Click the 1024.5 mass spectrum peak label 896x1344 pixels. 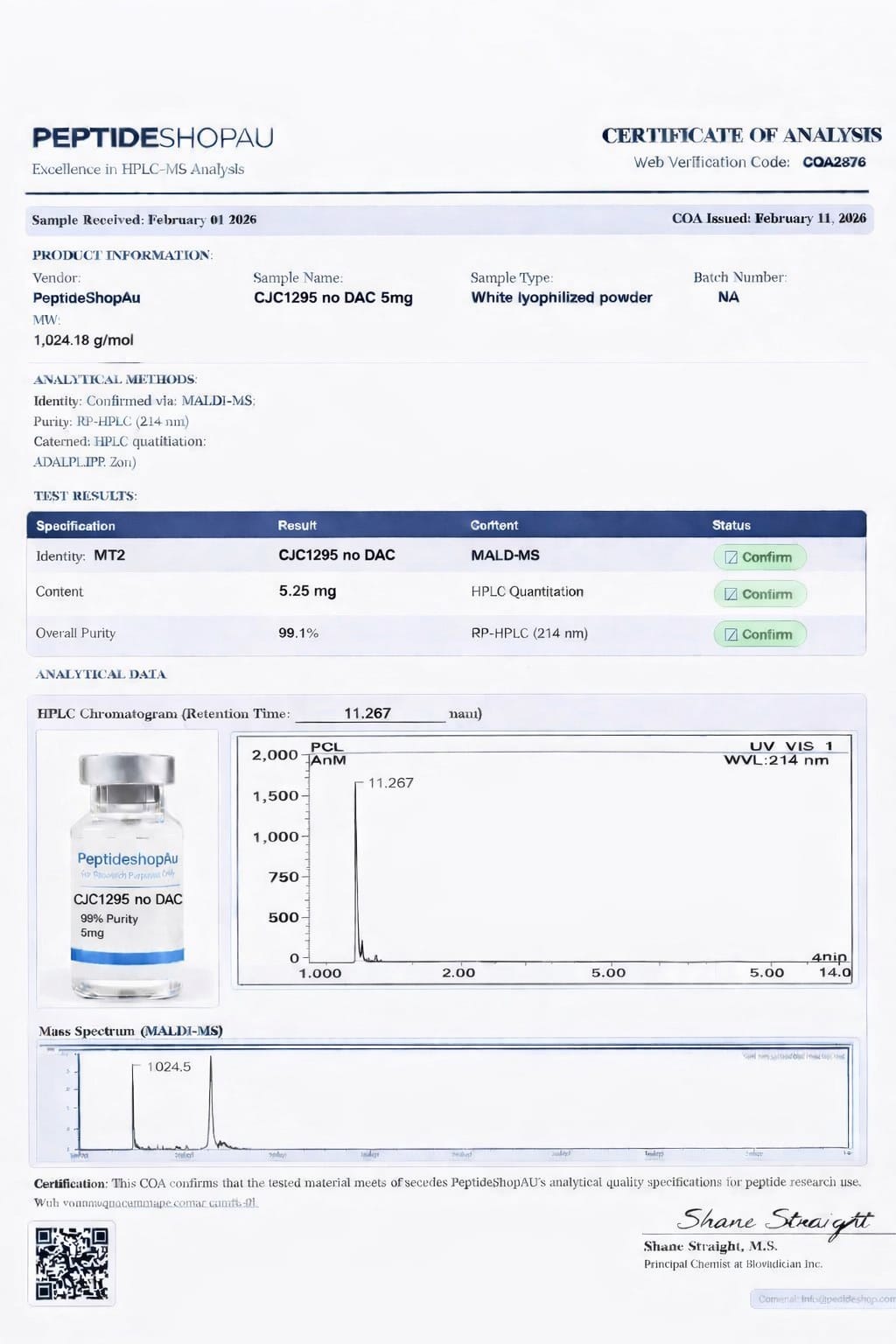169,1067
